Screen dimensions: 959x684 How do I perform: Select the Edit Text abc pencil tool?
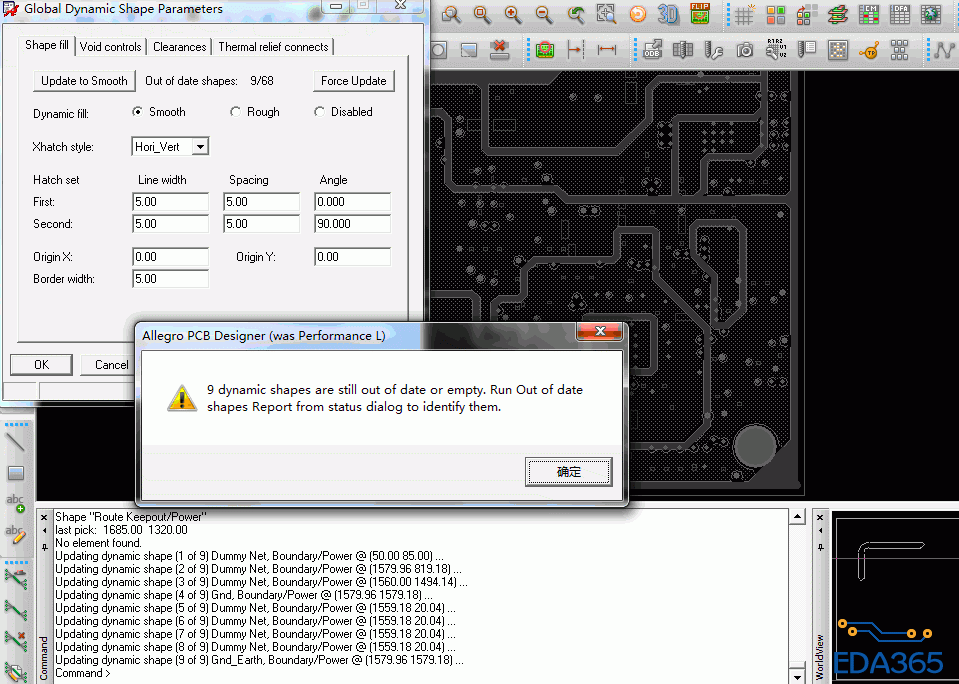[15, 533]
